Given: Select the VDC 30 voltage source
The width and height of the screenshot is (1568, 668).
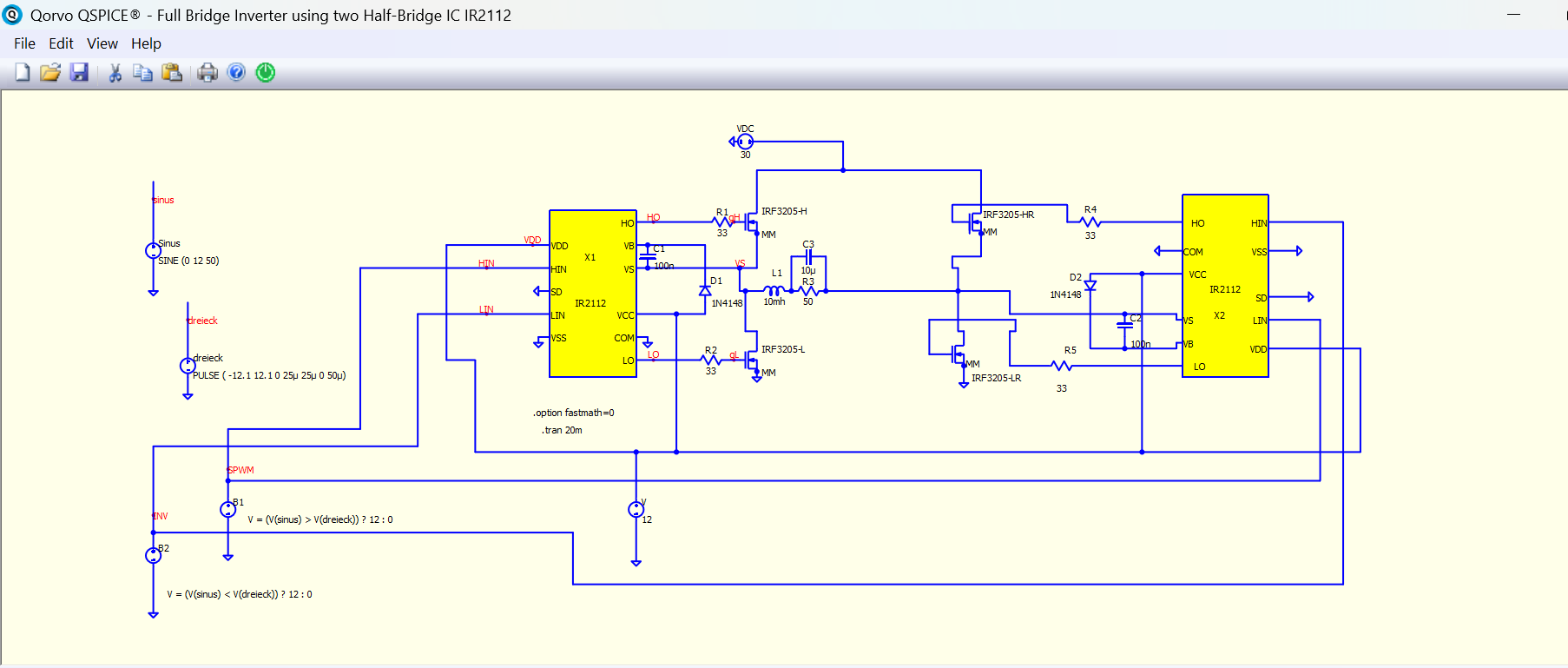Looking at the screenshot, I should click(x=745, y=142).
